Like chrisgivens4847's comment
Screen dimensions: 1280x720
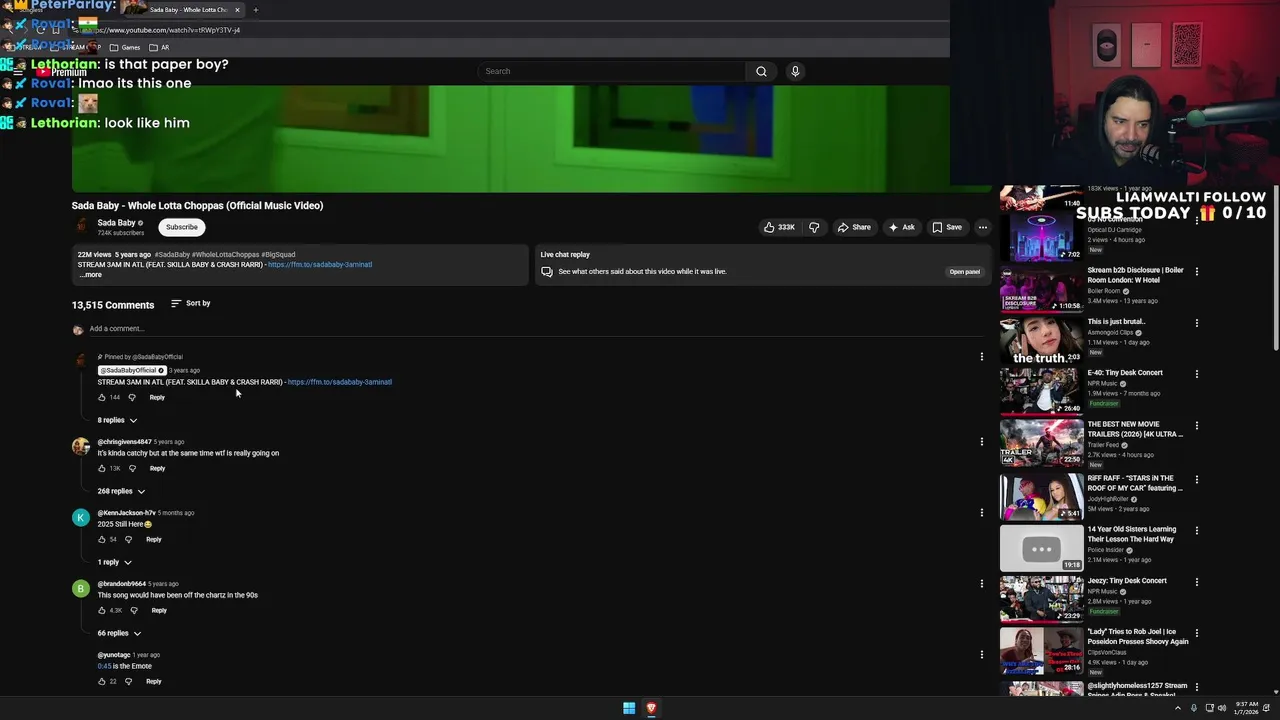(x=102, y=468)
